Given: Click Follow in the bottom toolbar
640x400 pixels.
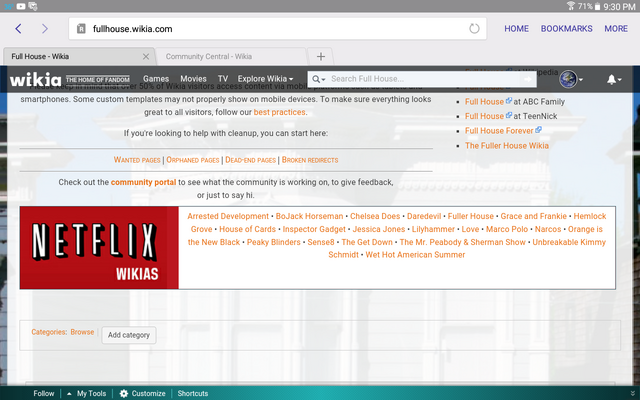Looking at the screenshot, I should 44,393.
